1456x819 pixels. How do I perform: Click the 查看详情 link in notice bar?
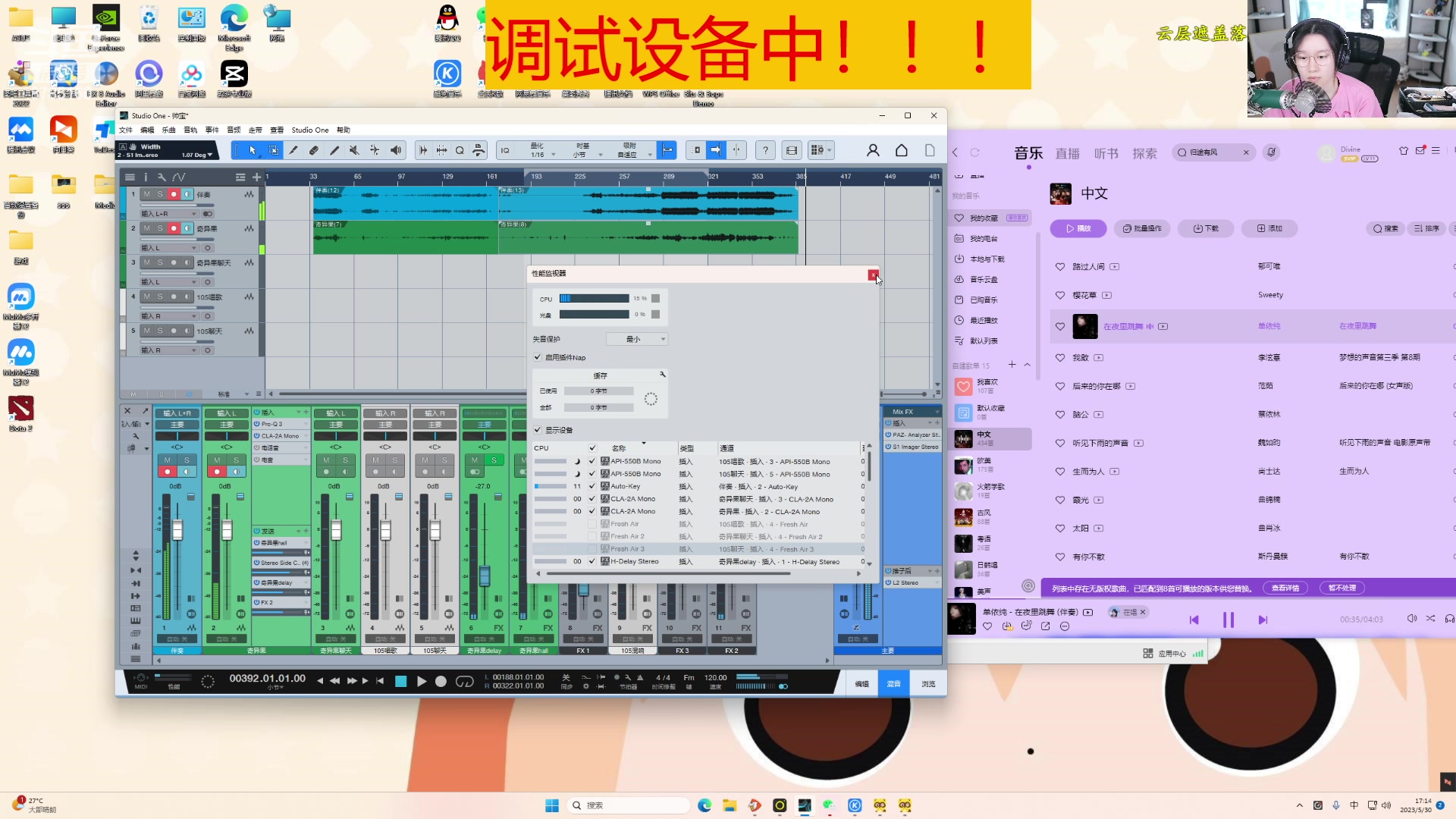(1285, 588)
